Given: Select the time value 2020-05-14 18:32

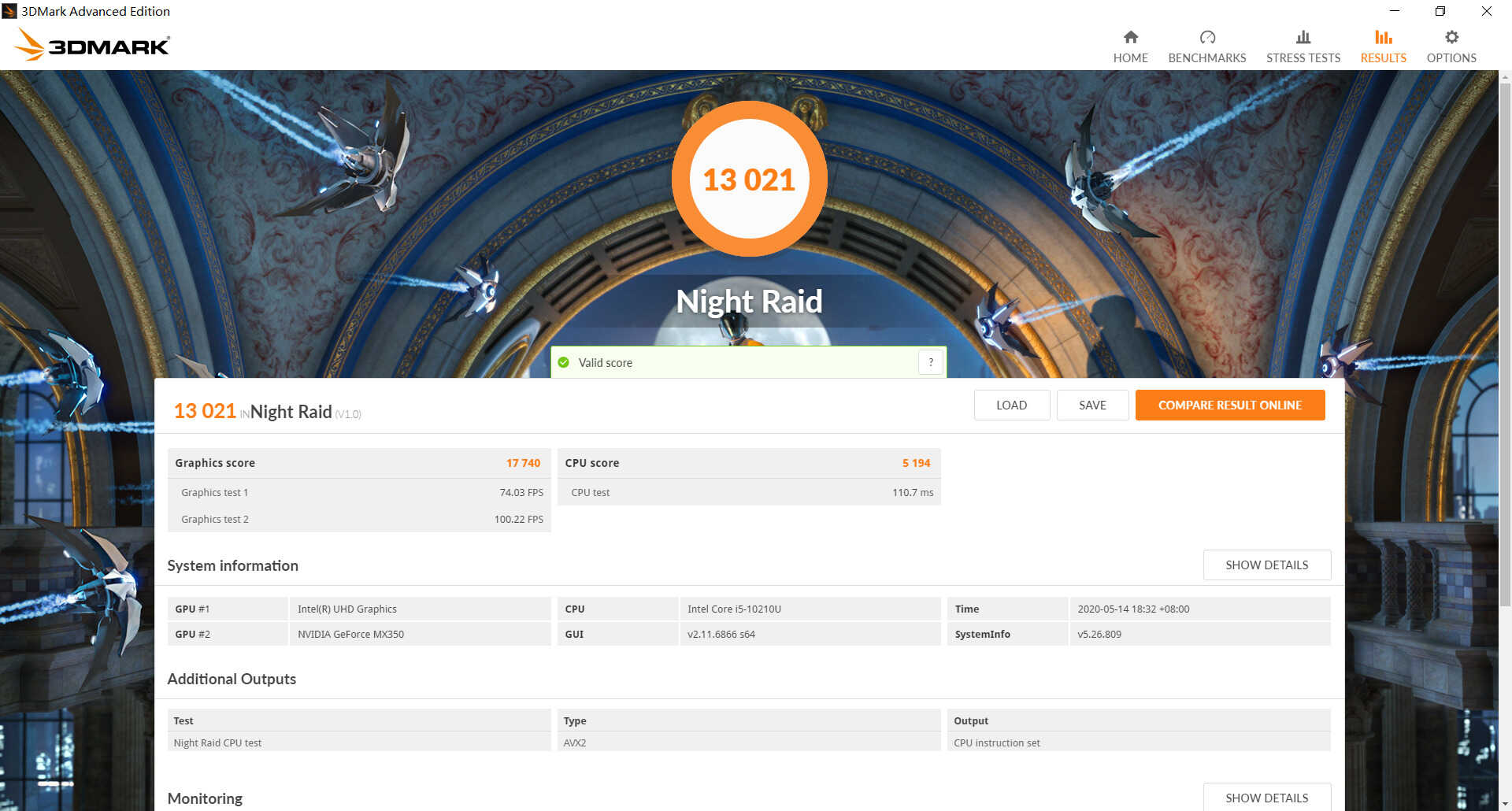Looking at the screenshot, I should point(1133,609).
